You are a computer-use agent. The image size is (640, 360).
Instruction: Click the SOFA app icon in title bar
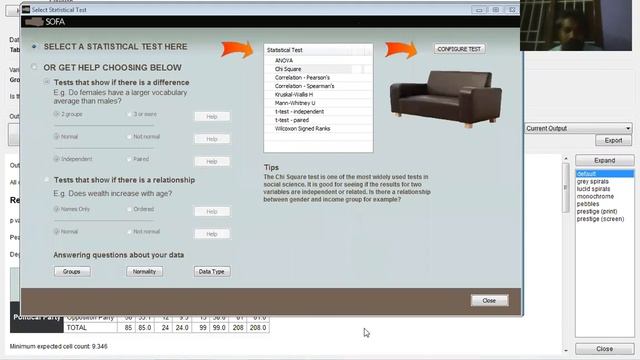coord(26,9)
